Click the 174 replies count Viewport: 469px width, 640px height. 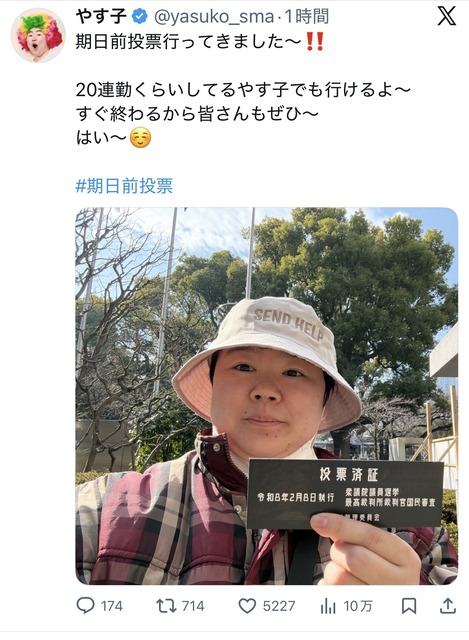112,606
